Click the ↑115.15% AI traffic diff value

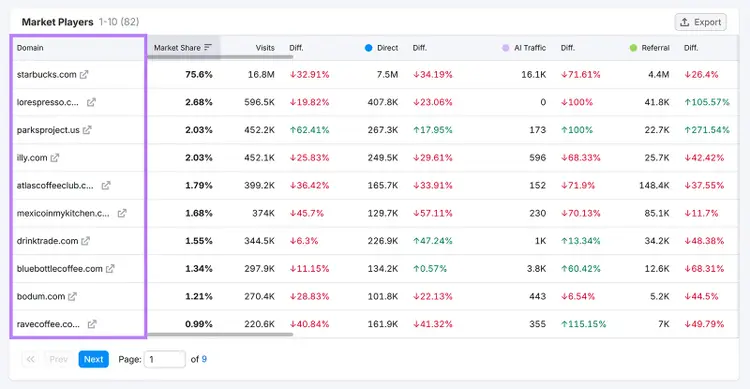(x=584, y=324)
